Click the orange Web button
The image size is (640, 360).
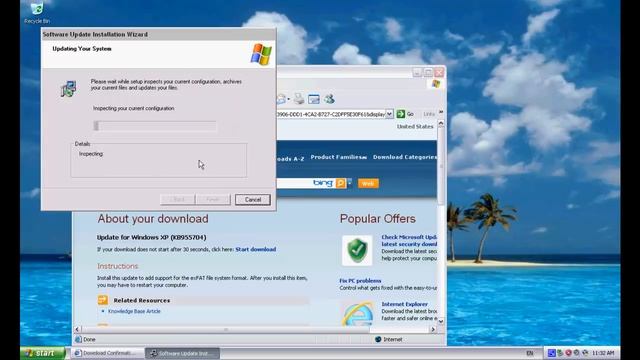click(x=368, y=183)
